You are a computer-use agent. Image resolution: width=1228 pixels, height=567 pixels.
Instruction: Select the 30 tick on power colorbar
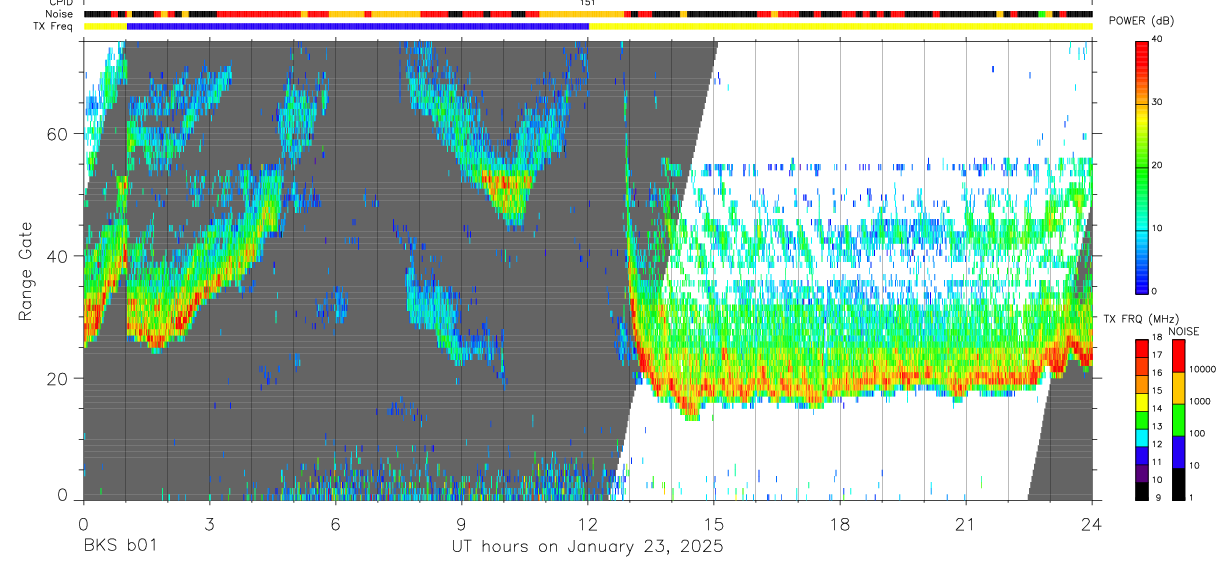[1157, 102]
